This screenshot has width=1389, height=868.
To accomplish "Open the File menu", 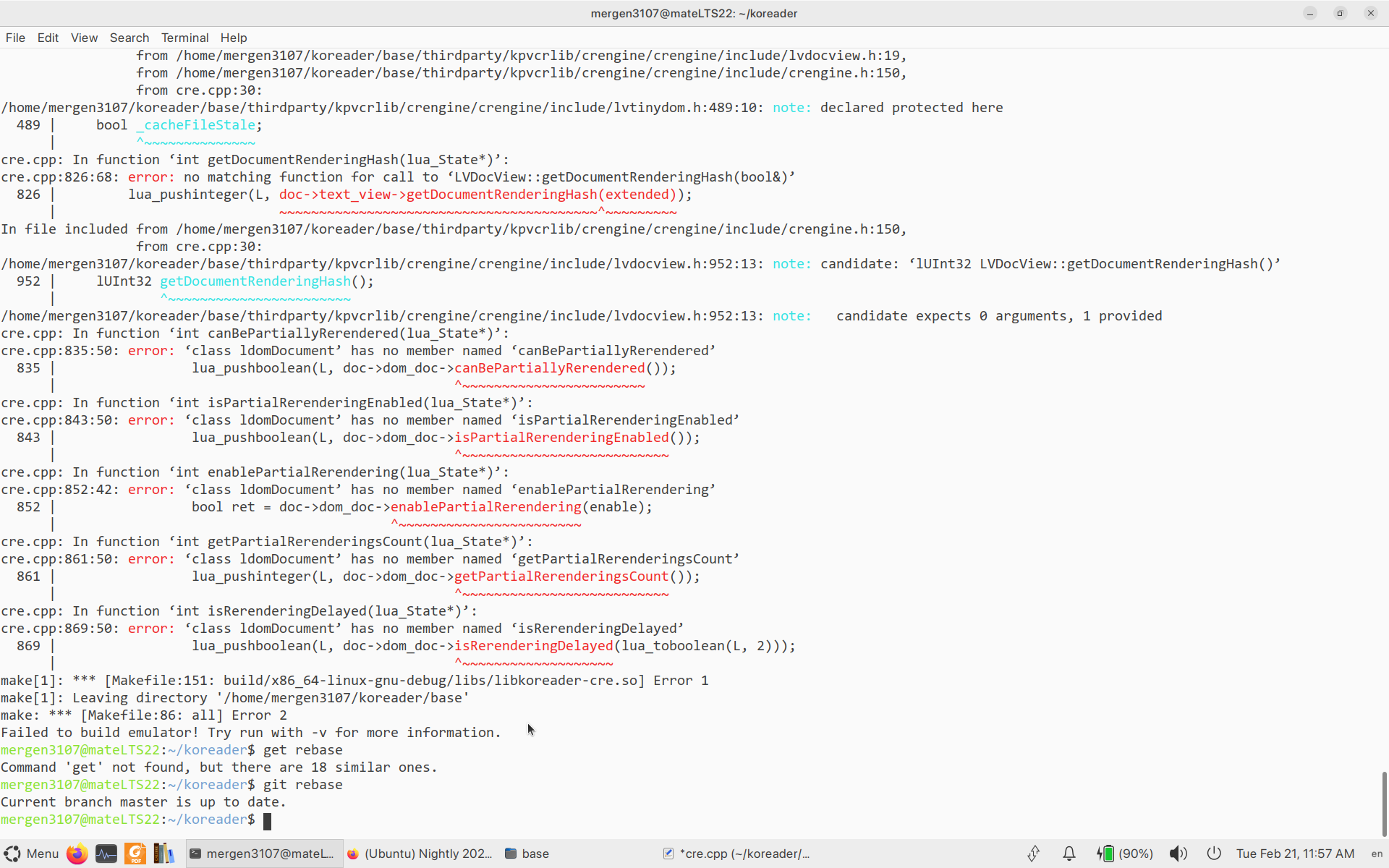I will click(x=14, y=38).
